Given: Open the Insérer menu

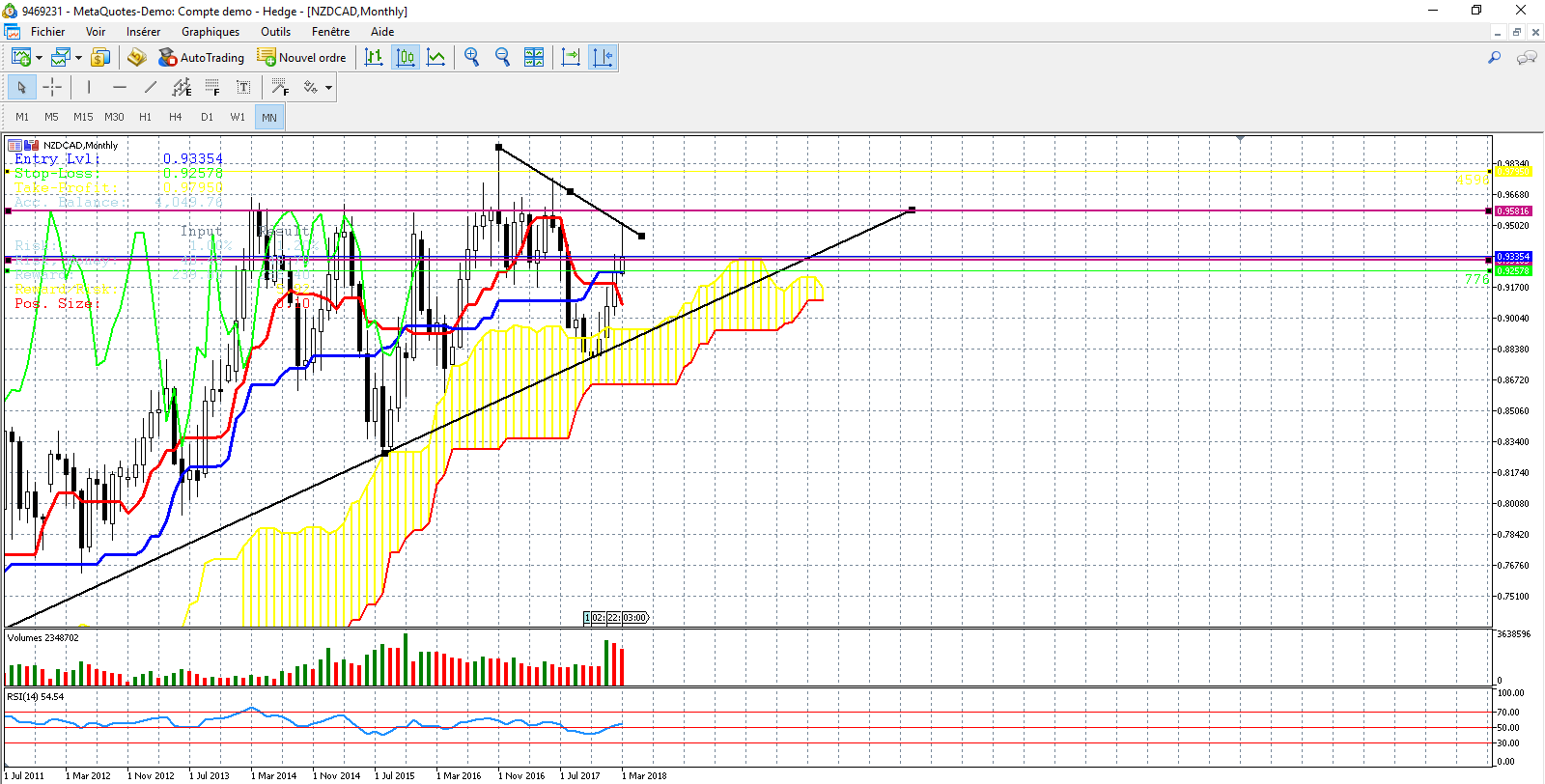Looking at the screenshot, I should 143,32.
